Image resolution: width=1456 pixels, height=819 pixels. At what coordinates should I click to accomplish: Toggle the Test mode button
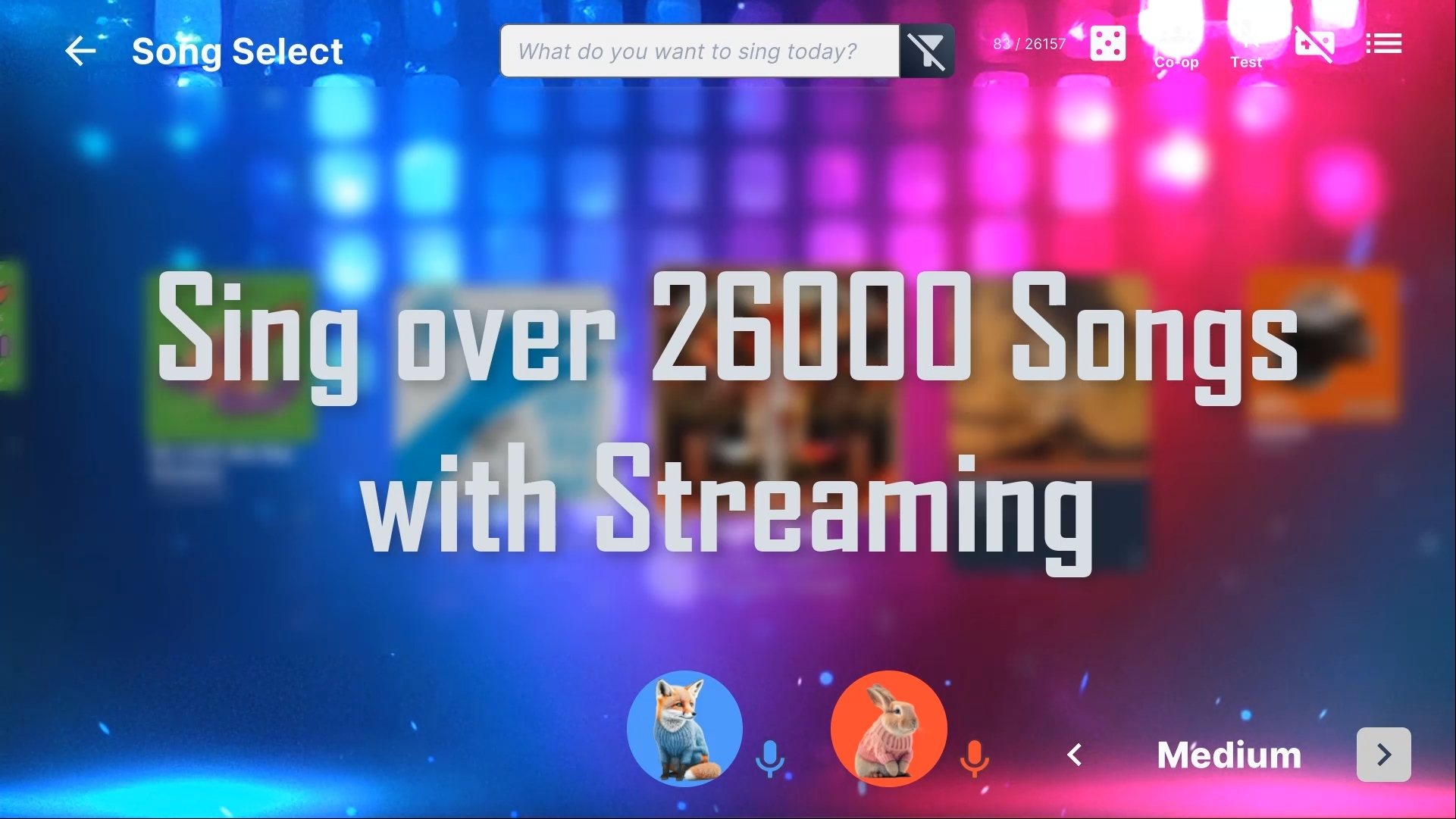1246,45
